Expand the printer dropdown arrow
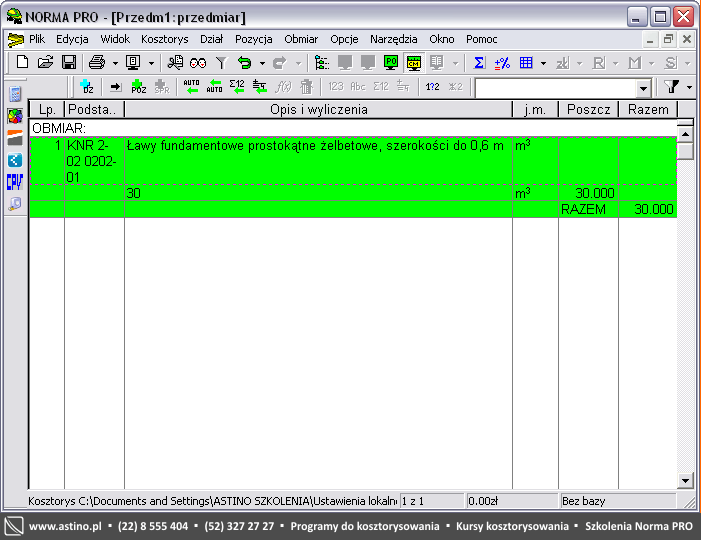Image resolution: width=701 pixels, height=540 pixels. point(115,63)
